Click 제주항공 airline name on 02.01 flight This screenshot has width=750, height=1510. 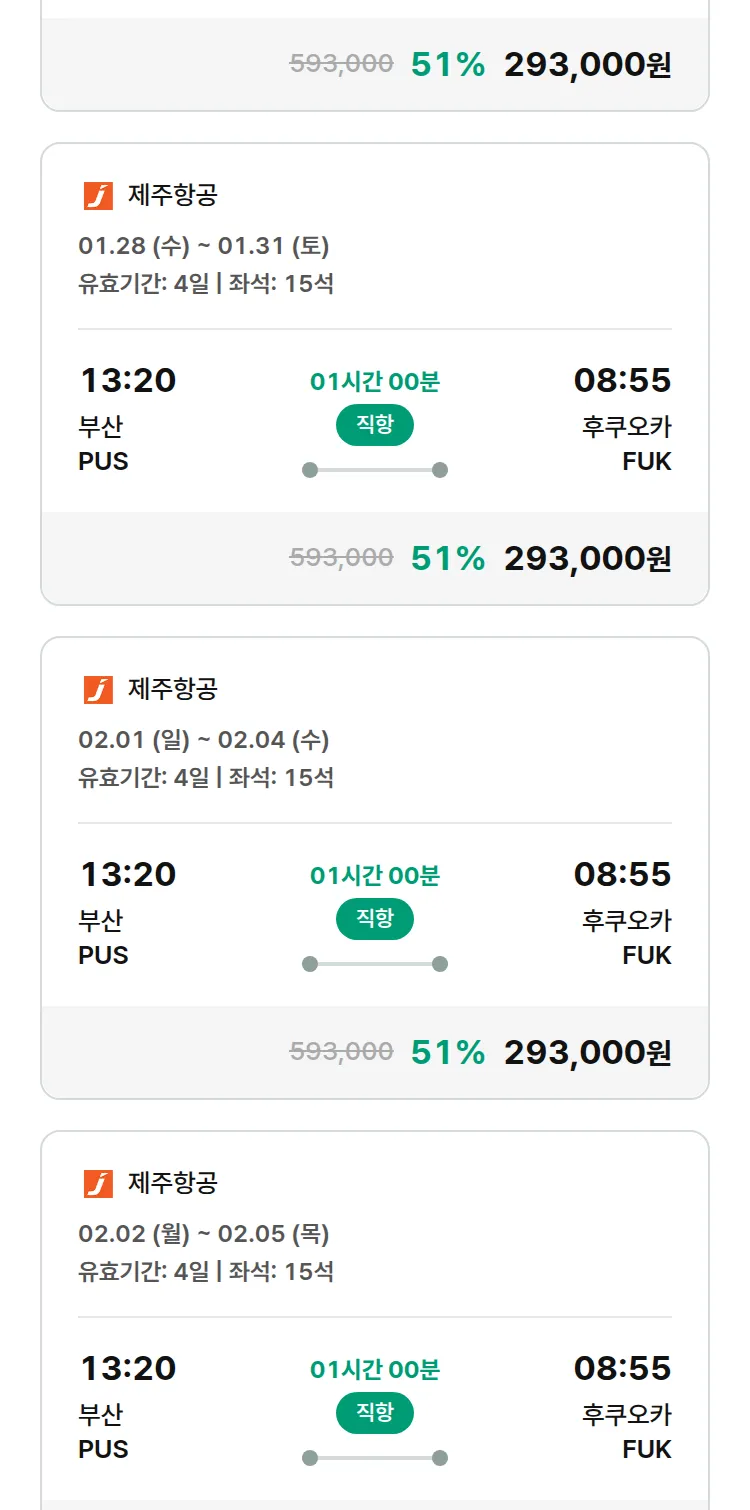[x=172, y=690]
